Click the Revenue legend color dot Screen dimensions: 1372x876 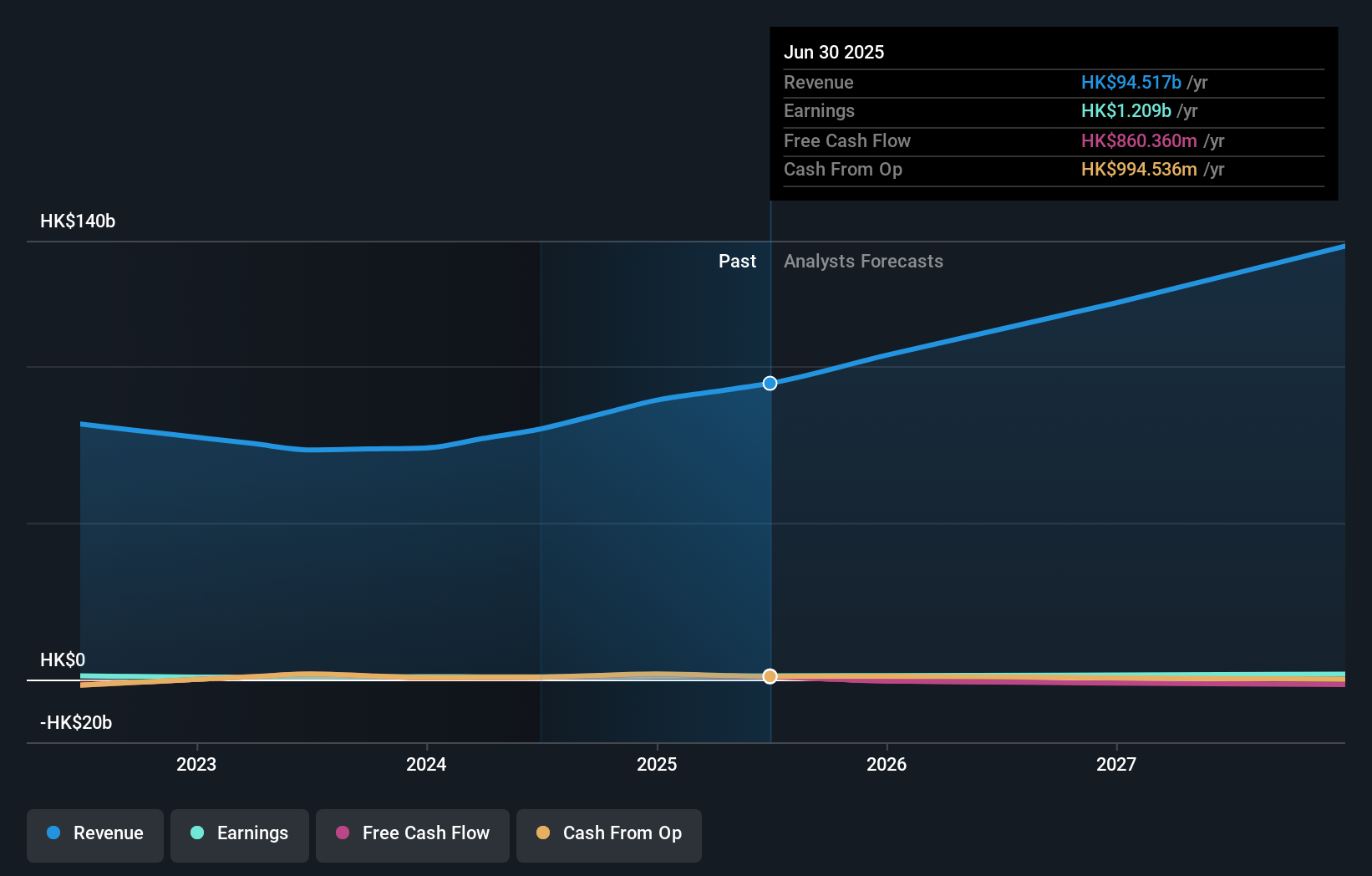click(54, 833)
